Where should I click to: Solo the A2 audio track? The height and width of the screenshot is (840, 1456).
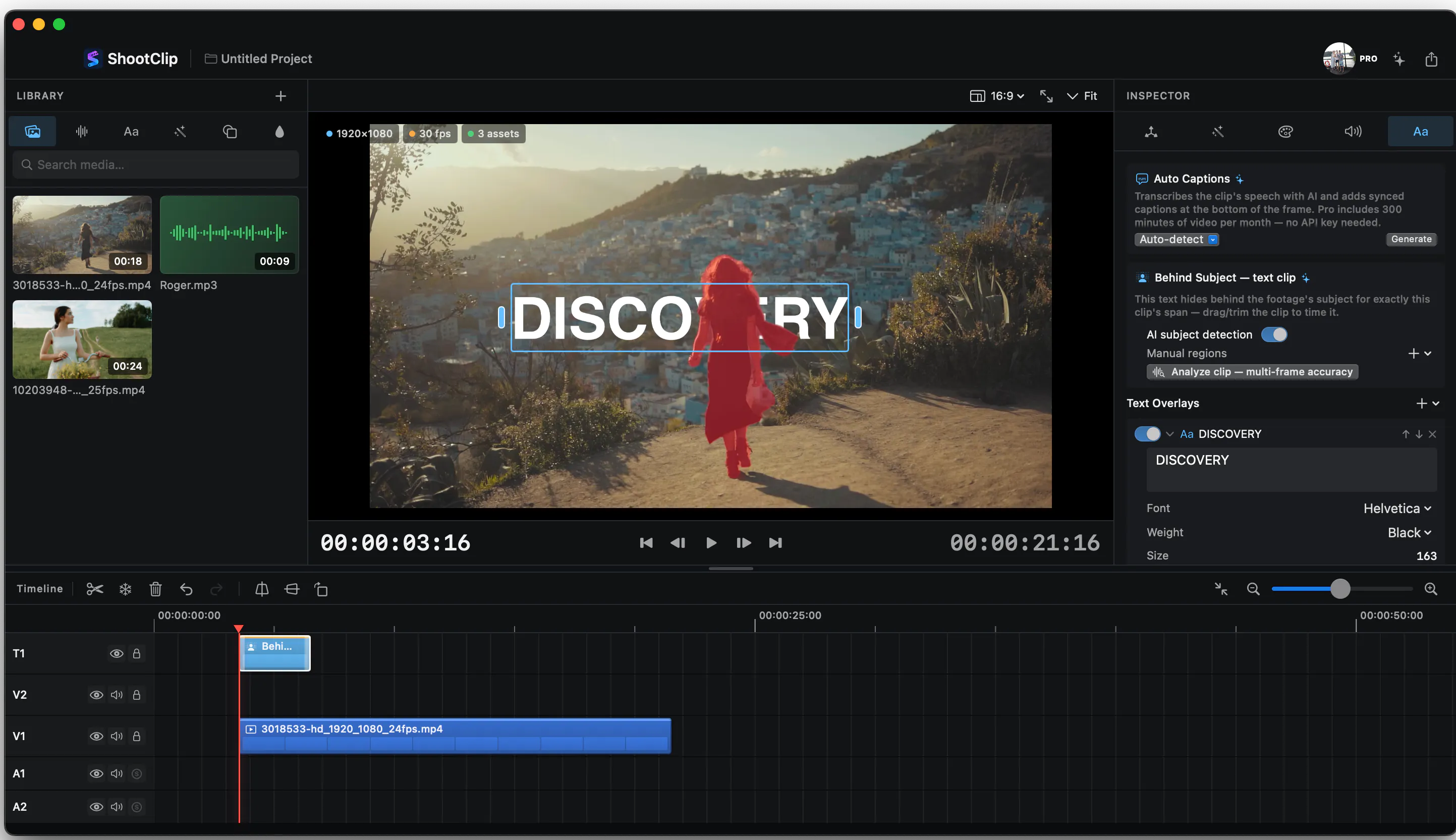[x=137, y=807]
